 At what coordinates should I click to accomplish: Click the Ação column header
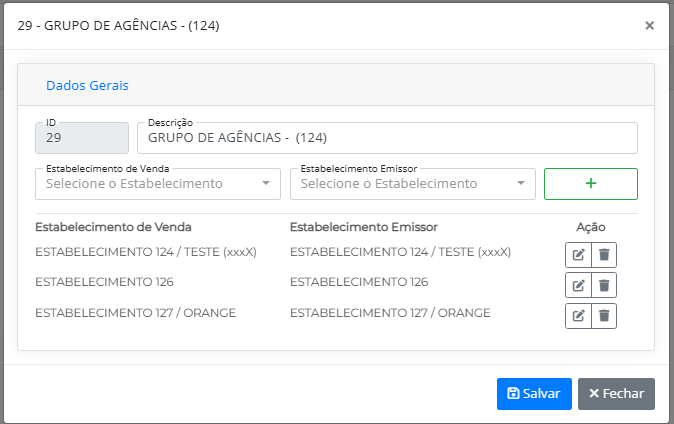pyautogui.click(x=591, y=227)
